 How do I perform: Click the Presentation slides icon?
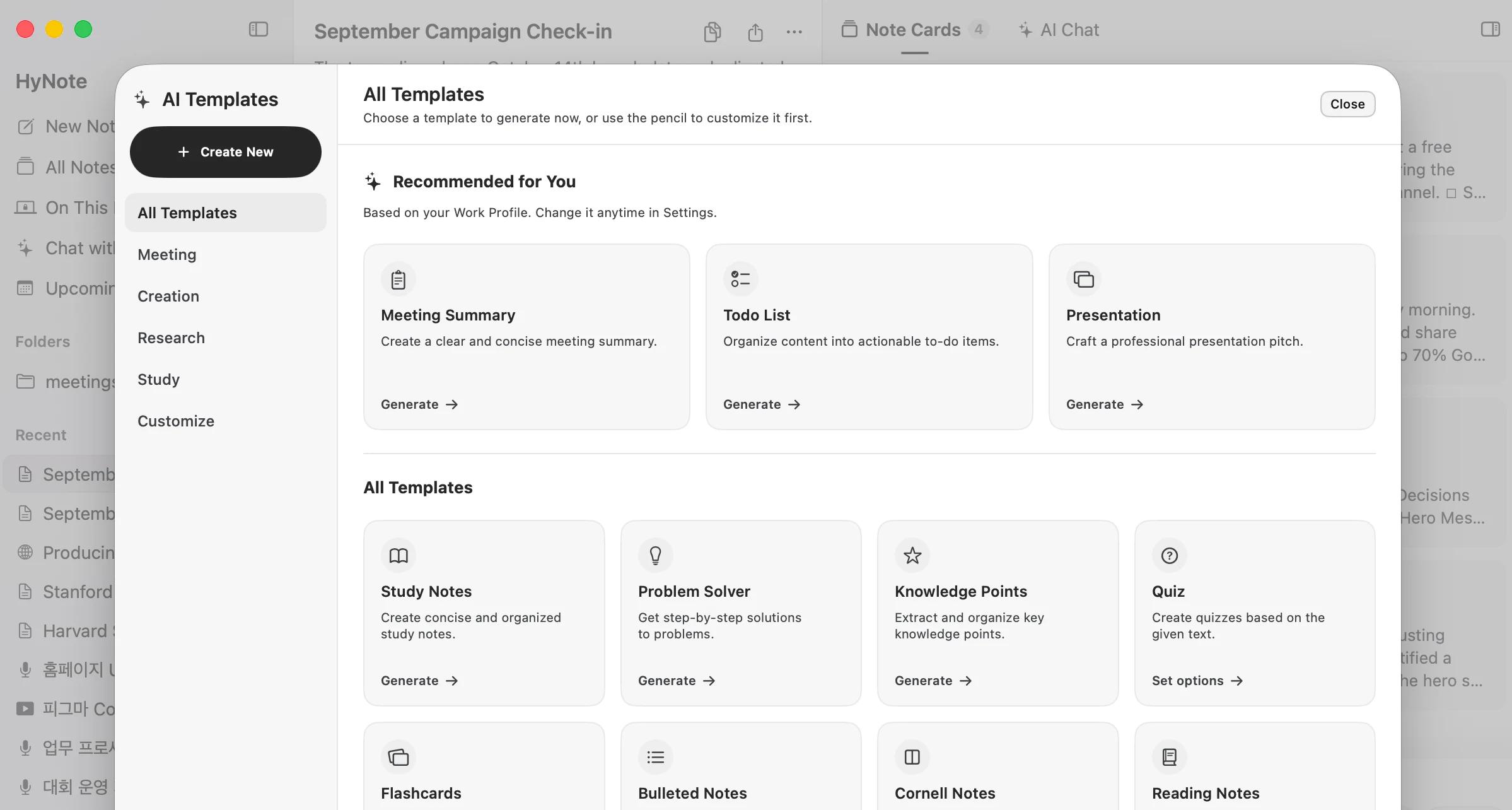(1084, 279)
